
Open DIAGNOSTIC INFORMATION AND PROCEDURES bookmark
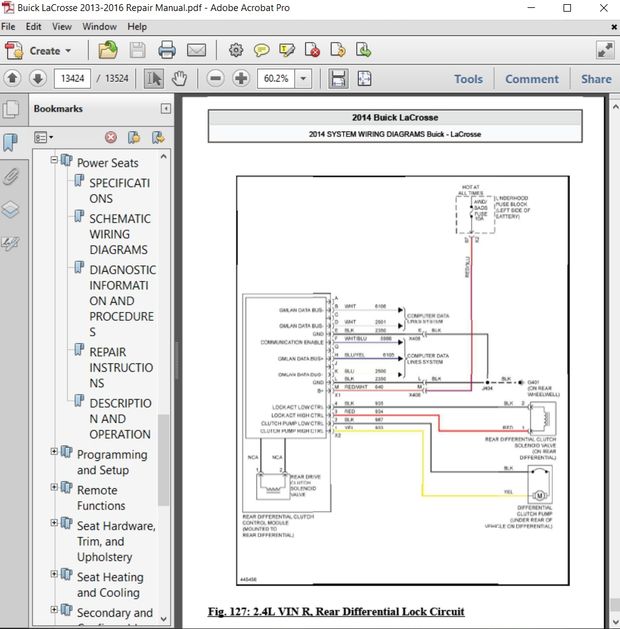point(122,301)
